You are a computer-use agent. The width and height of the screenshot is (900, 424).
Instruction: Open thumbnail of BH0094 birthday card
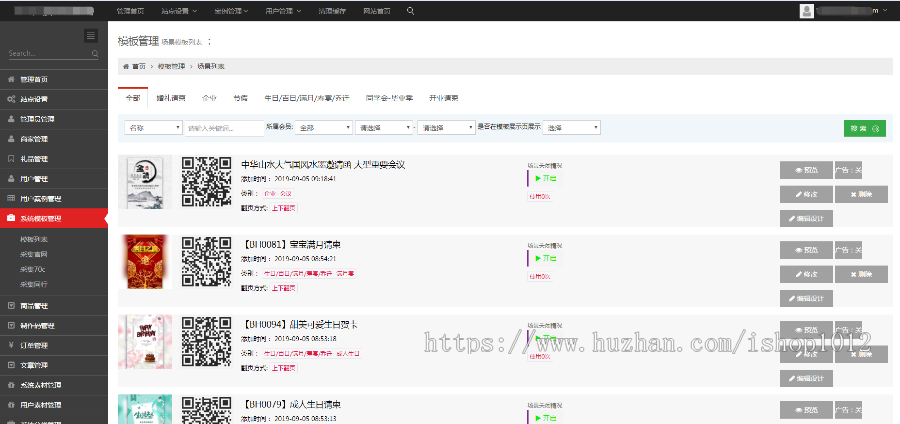145,341
